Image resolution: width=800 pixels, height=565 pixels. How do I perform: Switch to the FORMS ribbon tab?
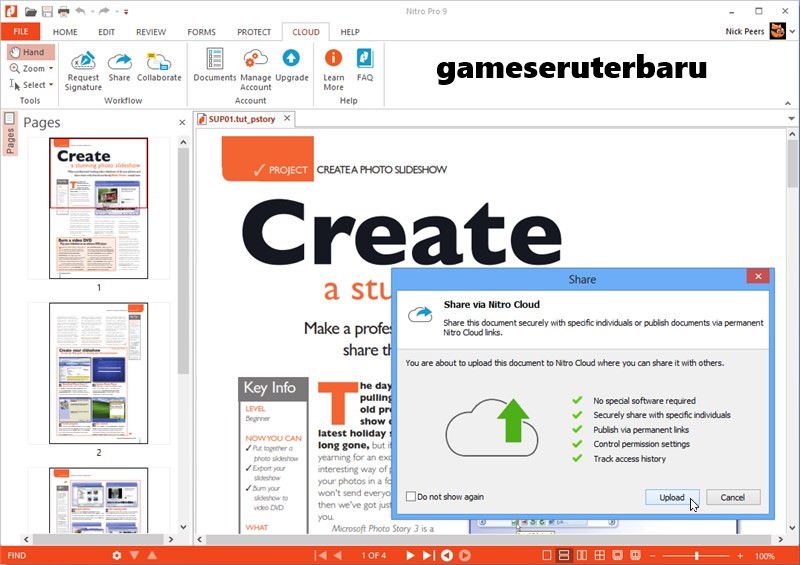[x=202, y=32]
